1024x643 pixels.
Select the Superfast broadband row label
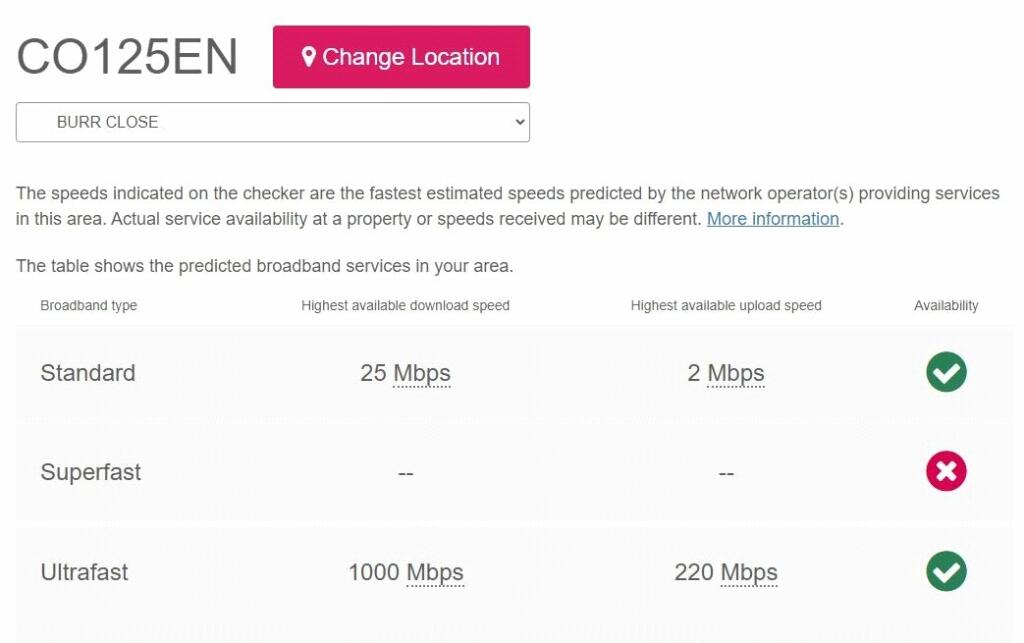pos(91,472)
